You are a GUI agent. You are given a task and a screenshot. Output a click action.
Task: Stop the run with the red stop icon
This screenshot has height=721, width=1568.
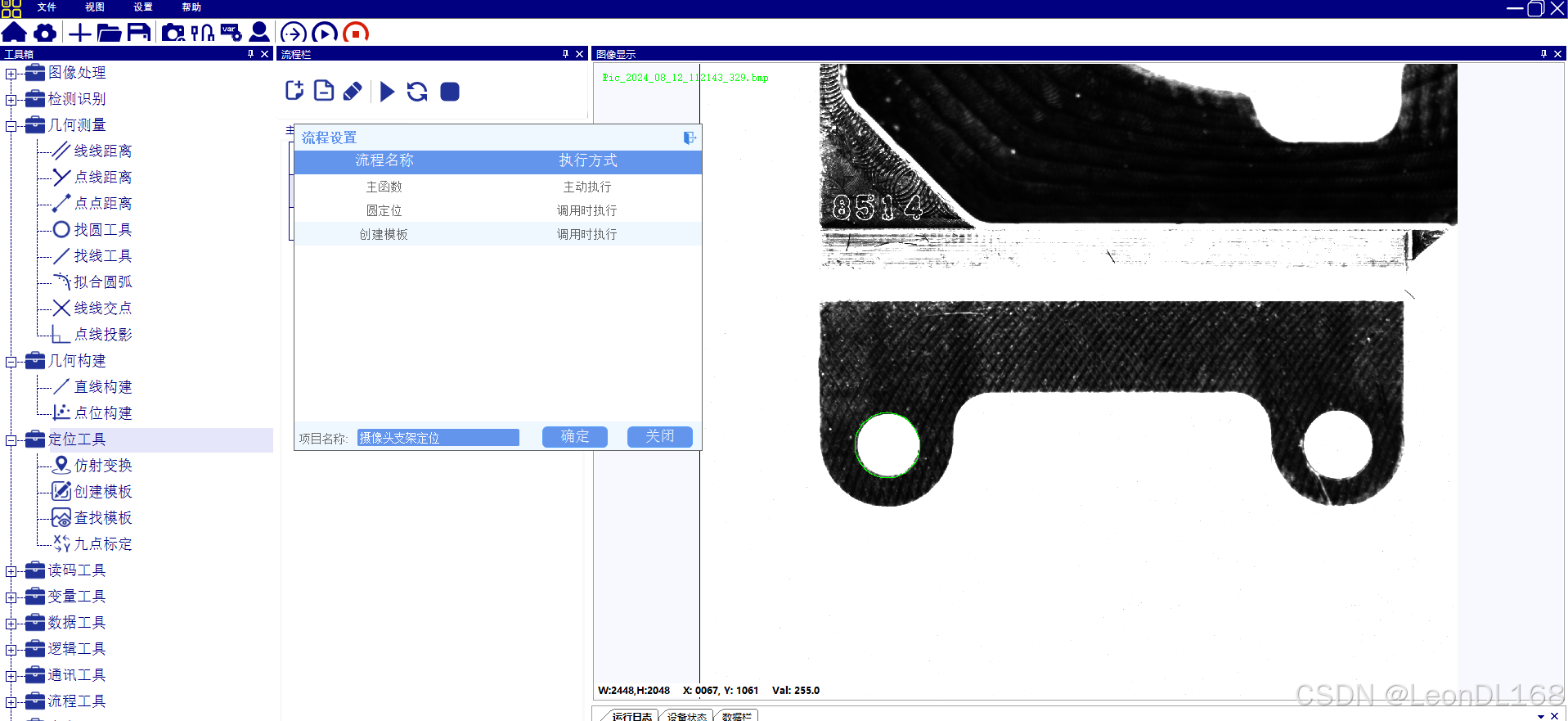(x=356, y=33)
